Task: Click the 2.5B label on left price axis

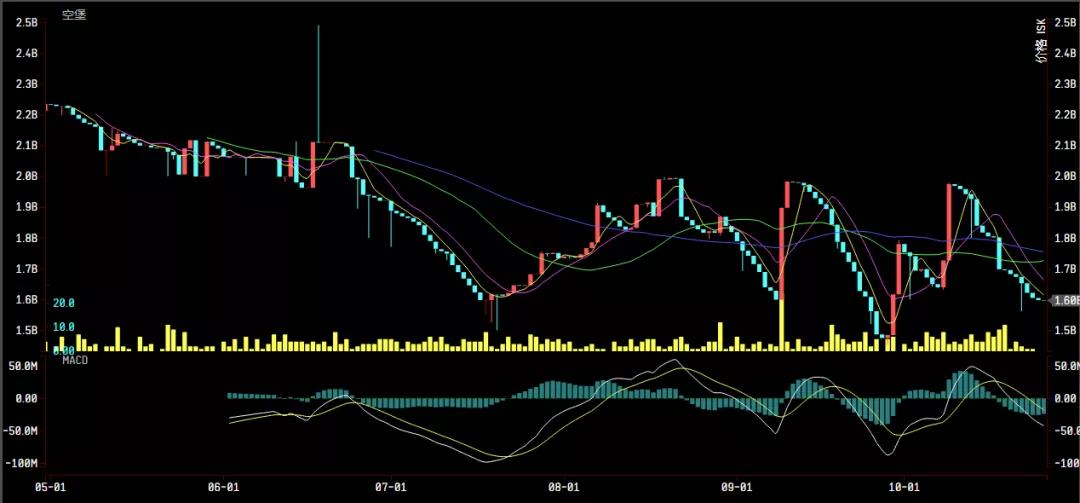Action: tap(24, 23)
